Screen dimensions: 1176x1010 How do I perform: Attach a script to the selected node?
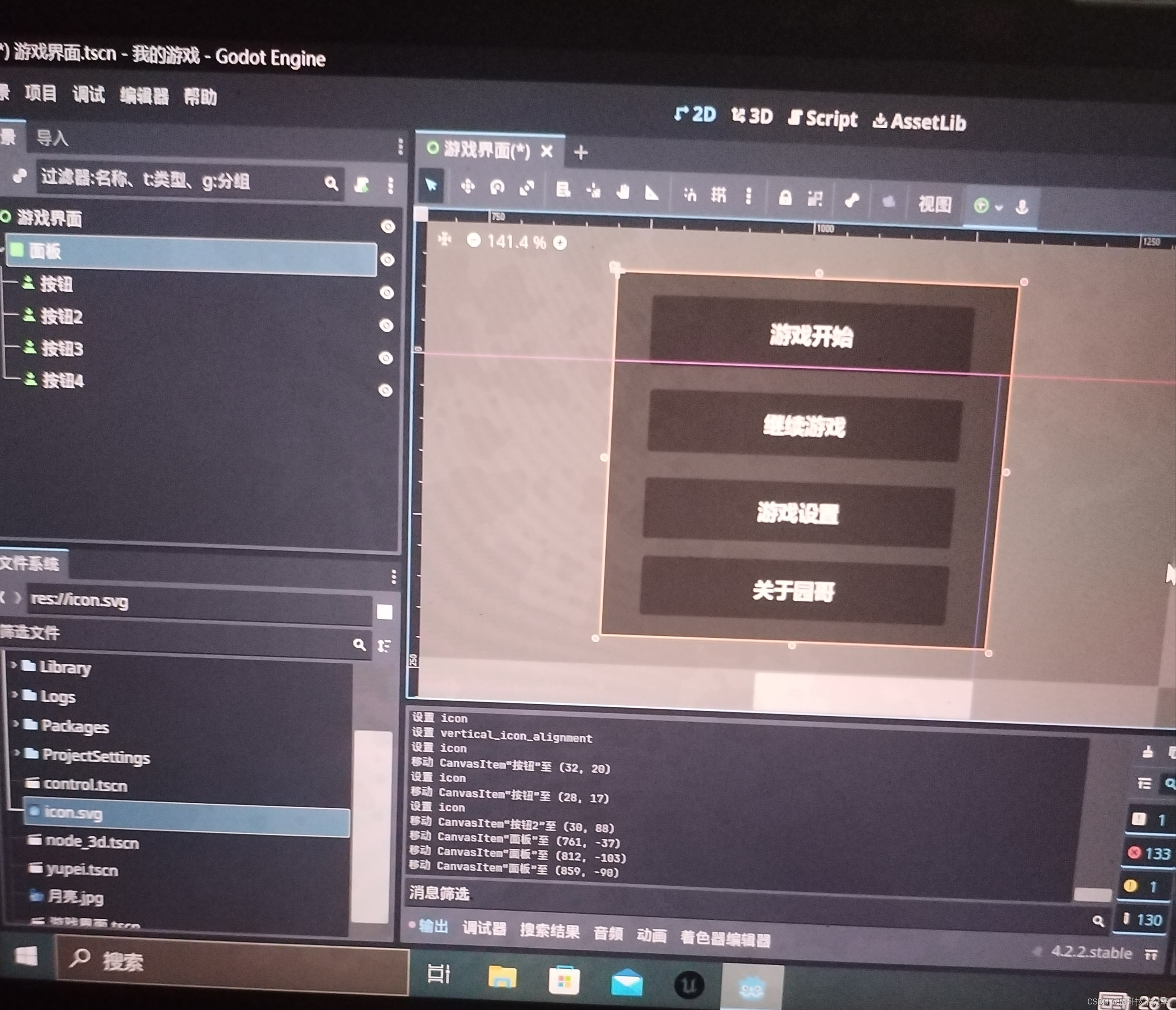tap(361, 185)
